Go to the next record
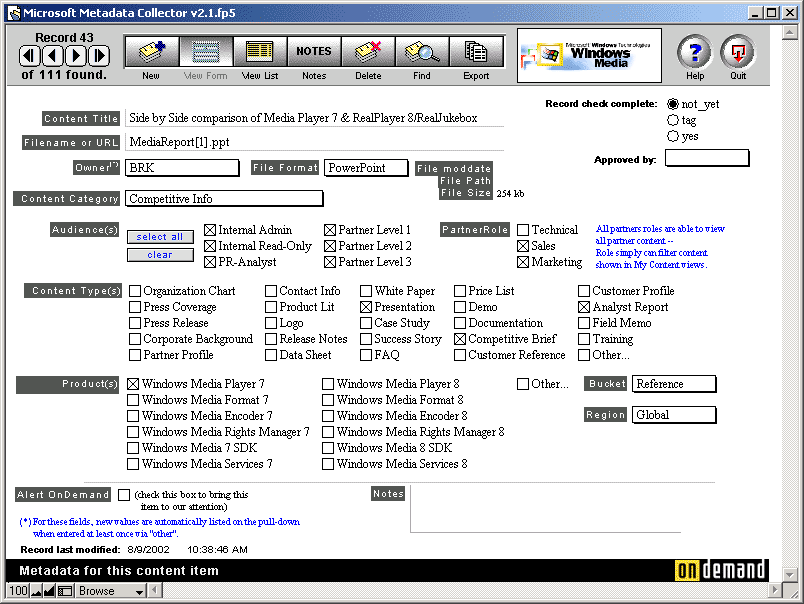The image size is (804, 604). coord(76,55)
